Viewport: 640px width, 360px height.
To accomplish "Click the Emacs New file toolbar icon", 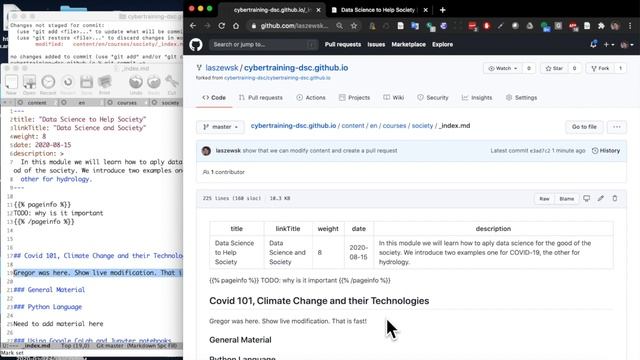I will click(11, 84).
